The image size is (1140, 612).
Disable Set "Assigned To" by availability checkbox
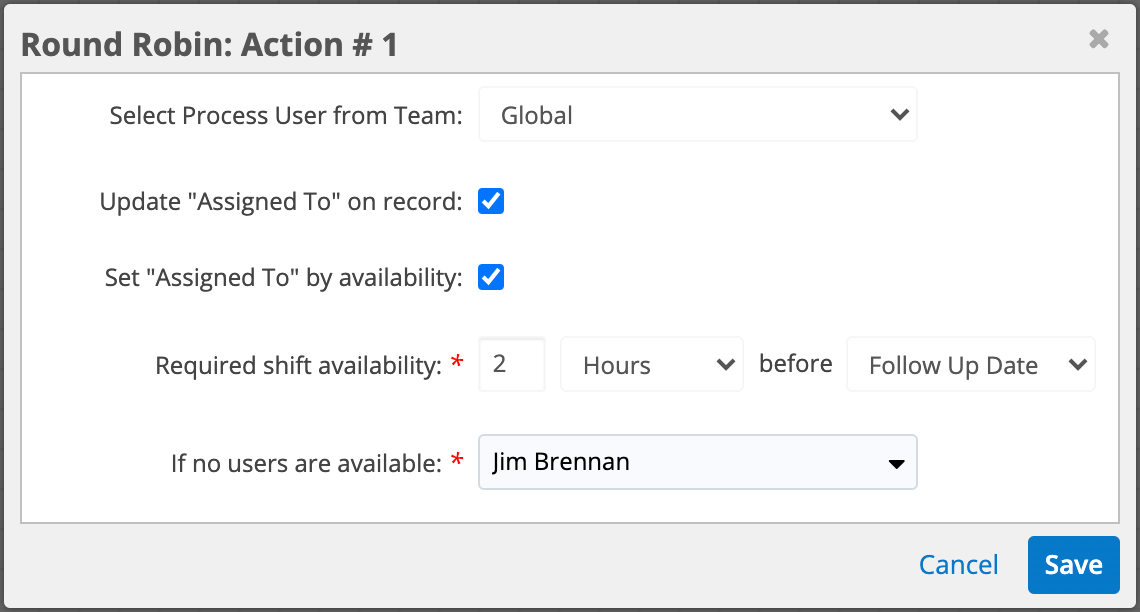tap(491, 277)
